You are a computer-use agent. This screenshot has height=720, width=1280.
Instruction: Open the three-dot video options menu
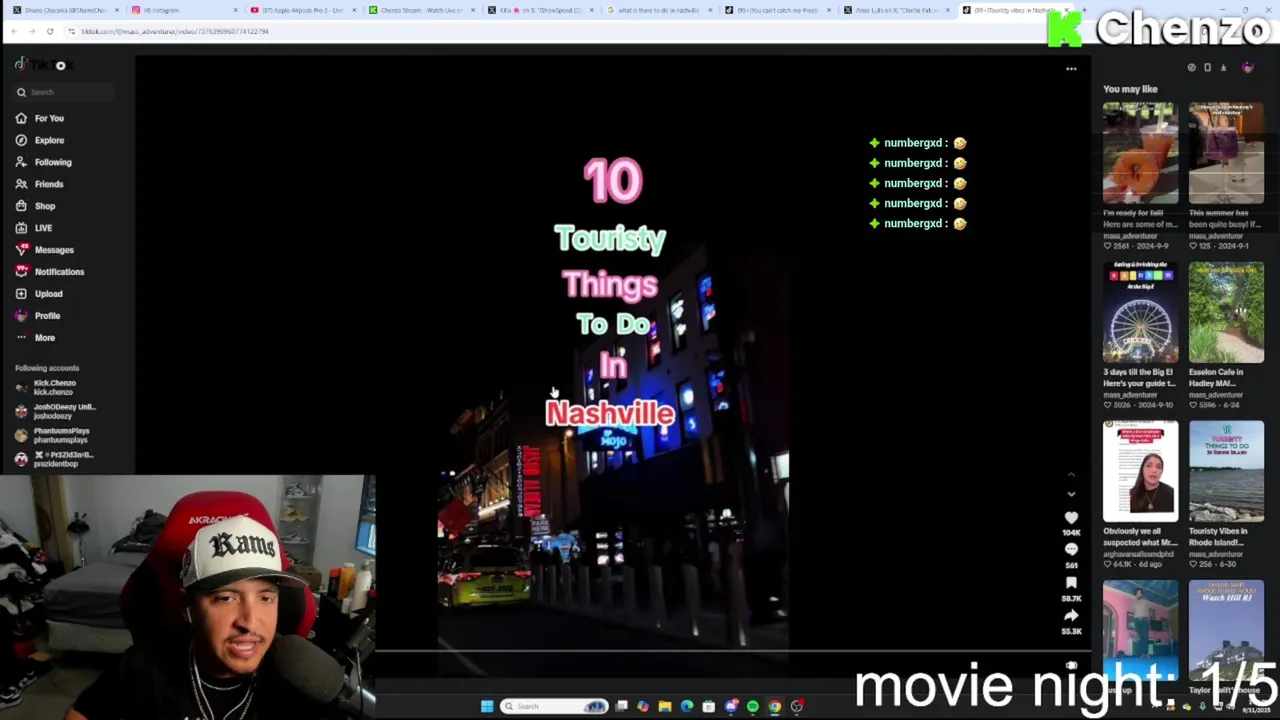1071,69
